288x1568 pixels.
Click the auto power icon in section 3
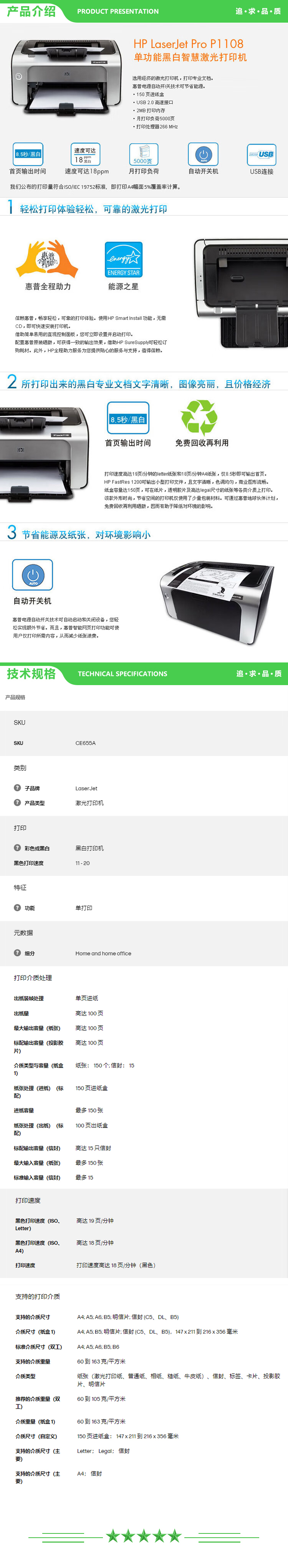click(32, 575)
